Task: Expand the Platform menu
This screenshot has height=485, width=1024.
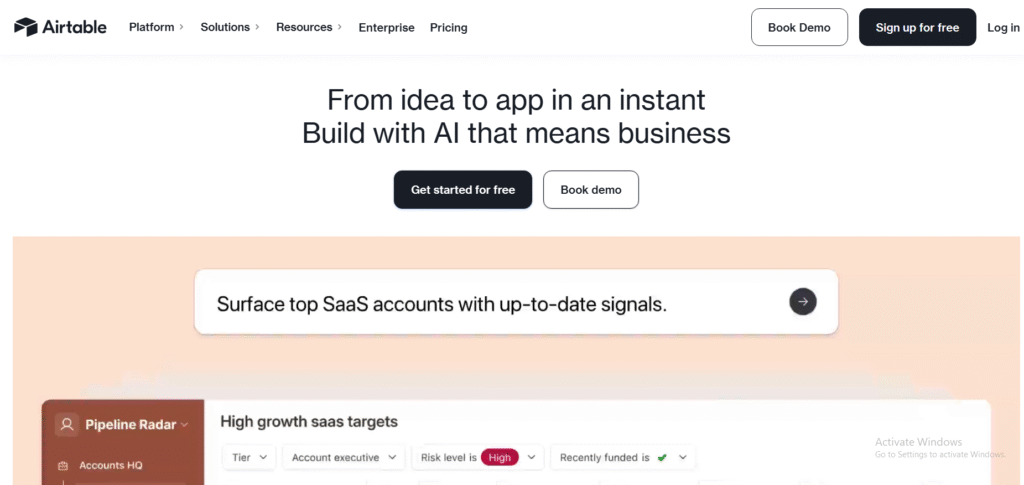Action: point(156,27)
